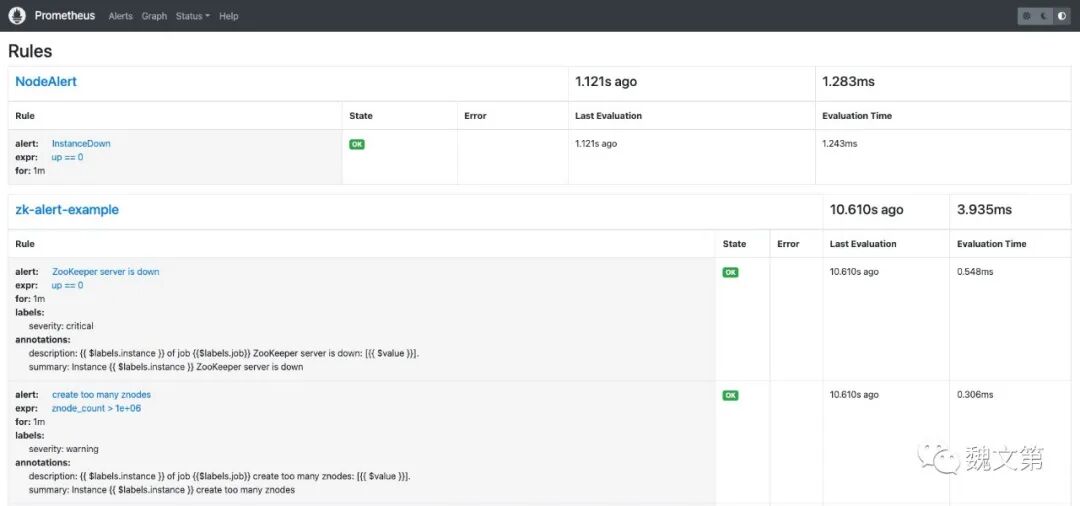Click InstanceDown last evaluation 1.121s ago cell

(596, 144)
